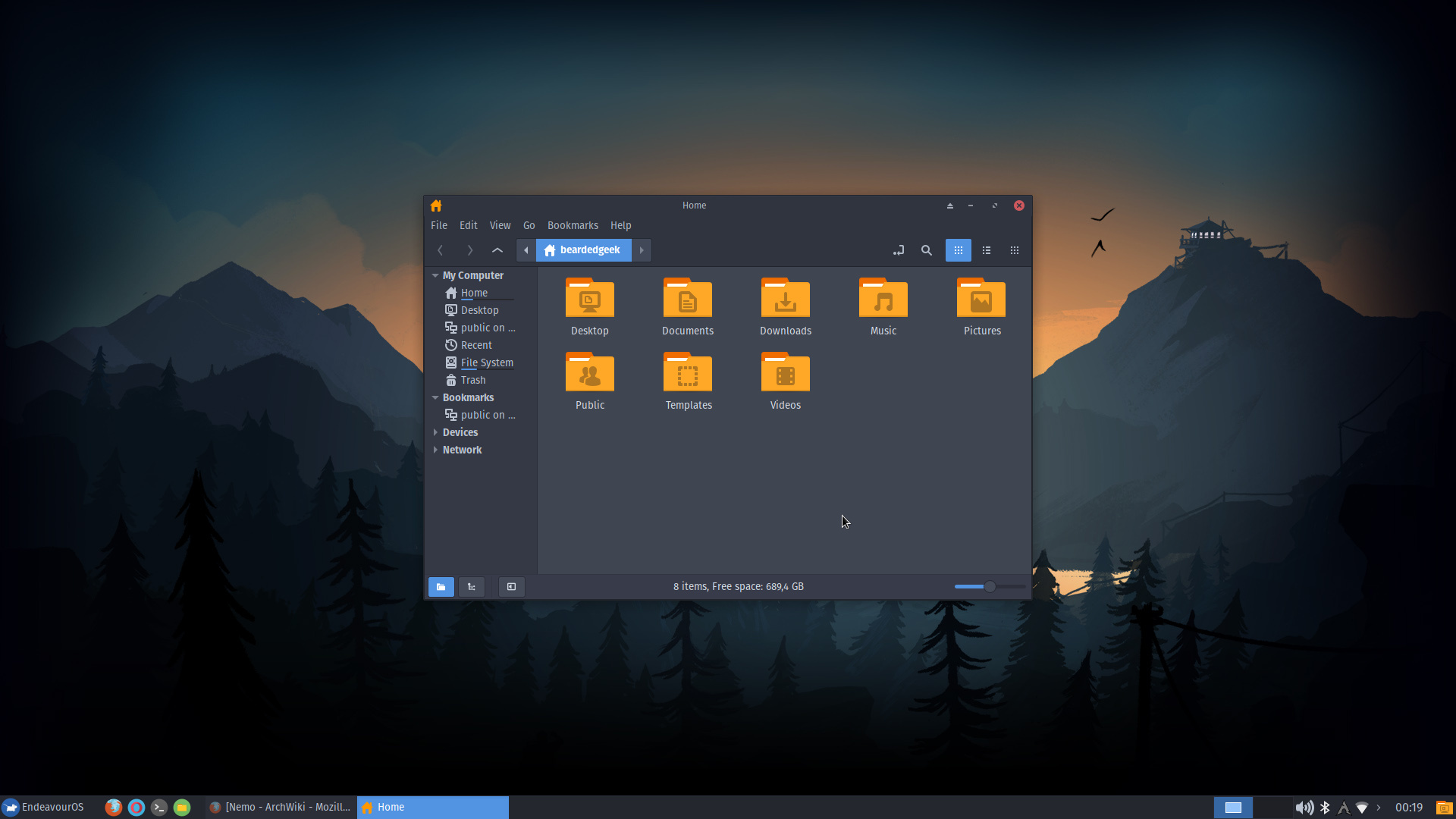
Task: Open the Downloads folder icon
Action: click(x=785, y=300)
